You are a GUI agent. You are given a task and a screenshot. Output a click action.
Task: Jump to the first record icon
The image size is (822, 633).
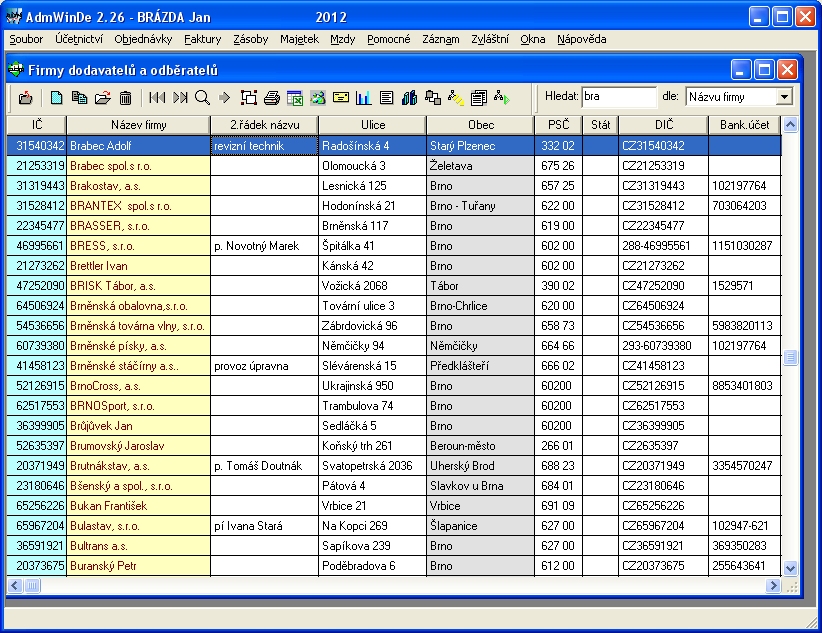[x=157, y=98]
